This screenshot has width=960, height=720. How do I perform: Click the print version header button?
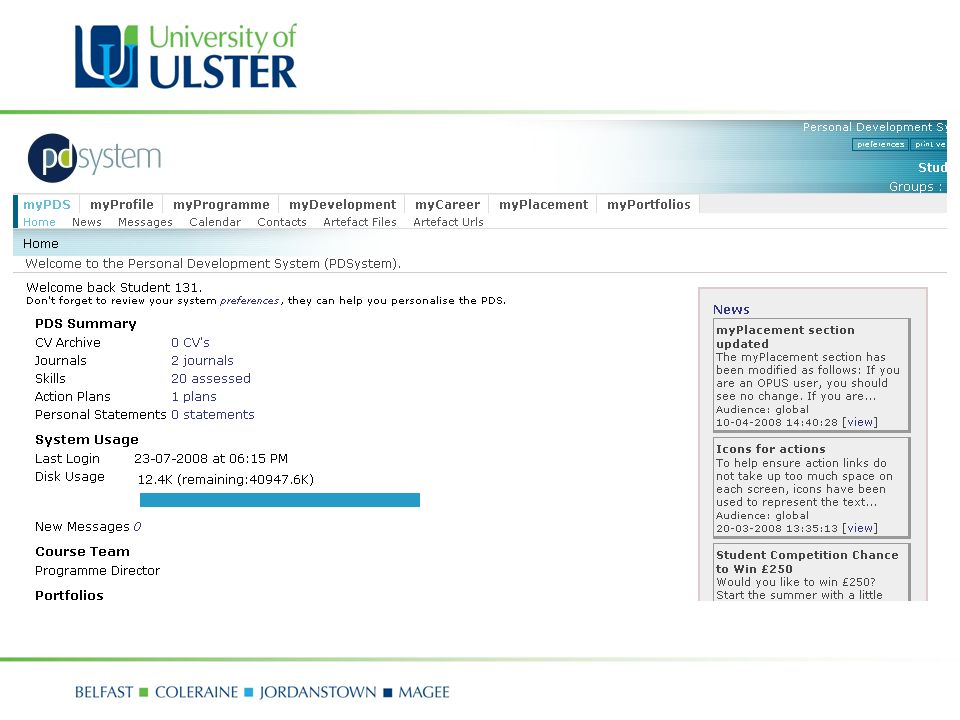pos(929,144)
